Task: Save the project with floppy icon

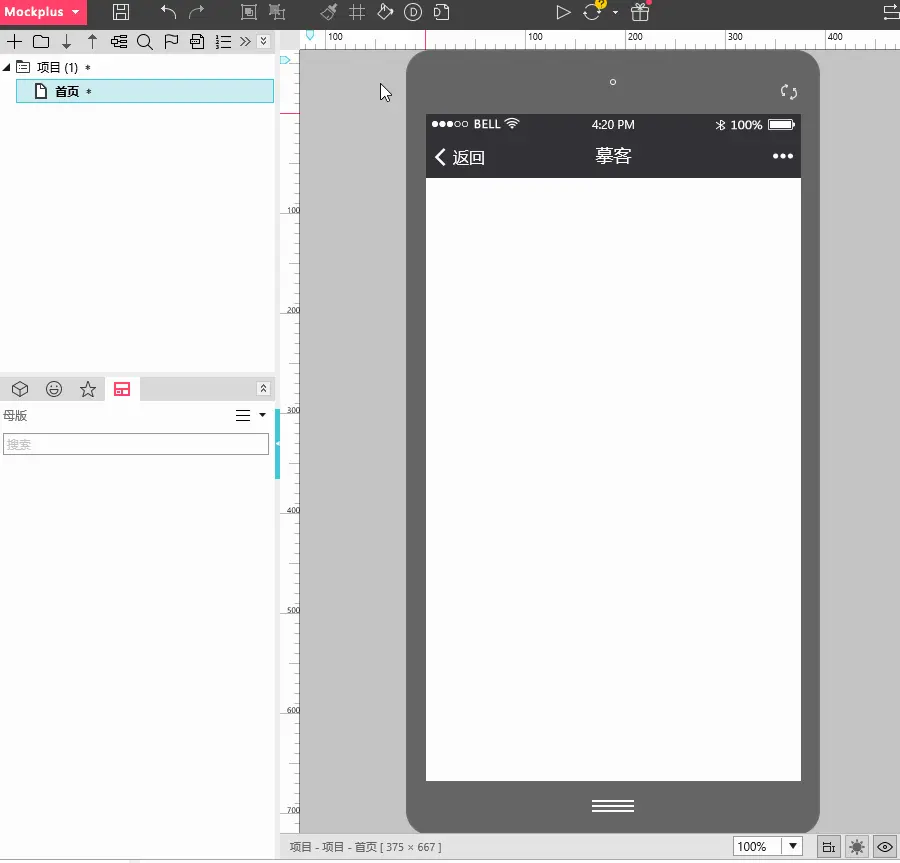Action: click(x=121, y=12)
